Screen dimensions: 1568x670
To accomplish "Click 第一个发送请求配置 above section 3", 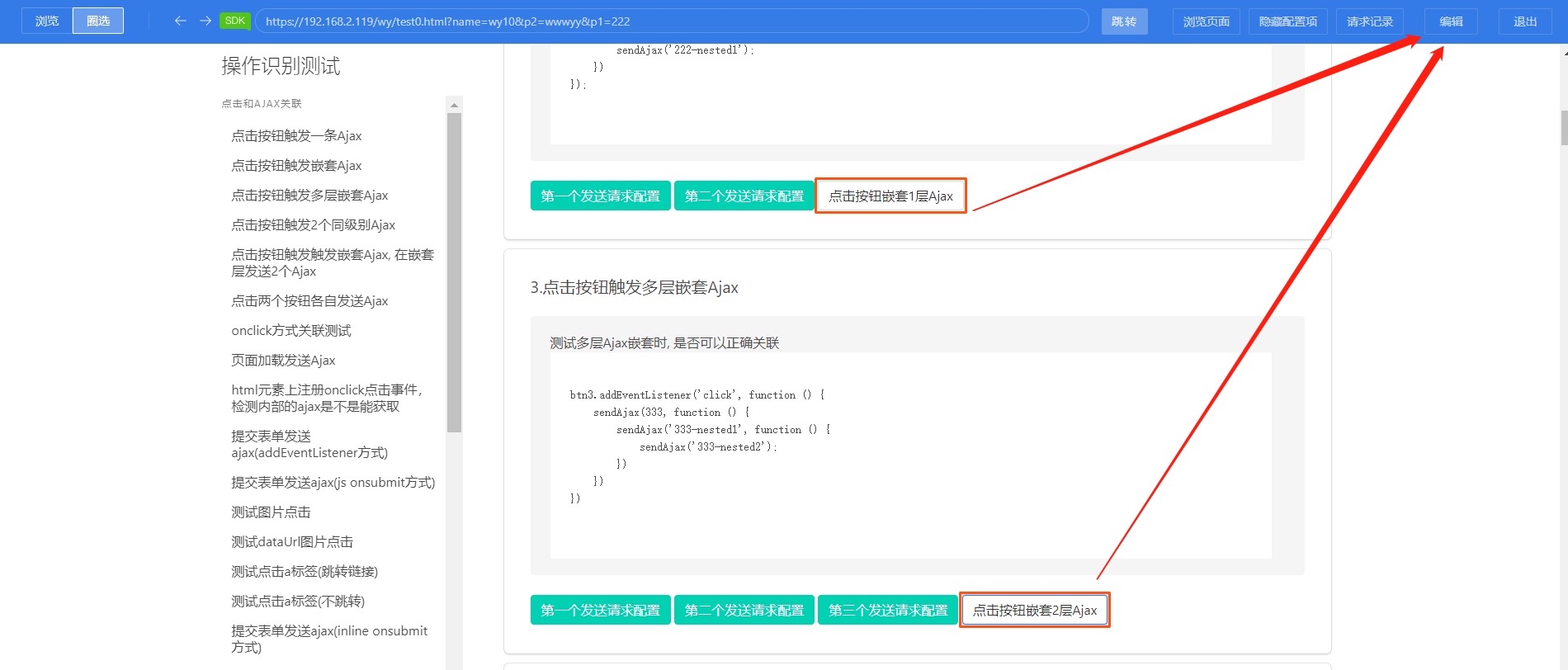I will click(x=601, y=196).
